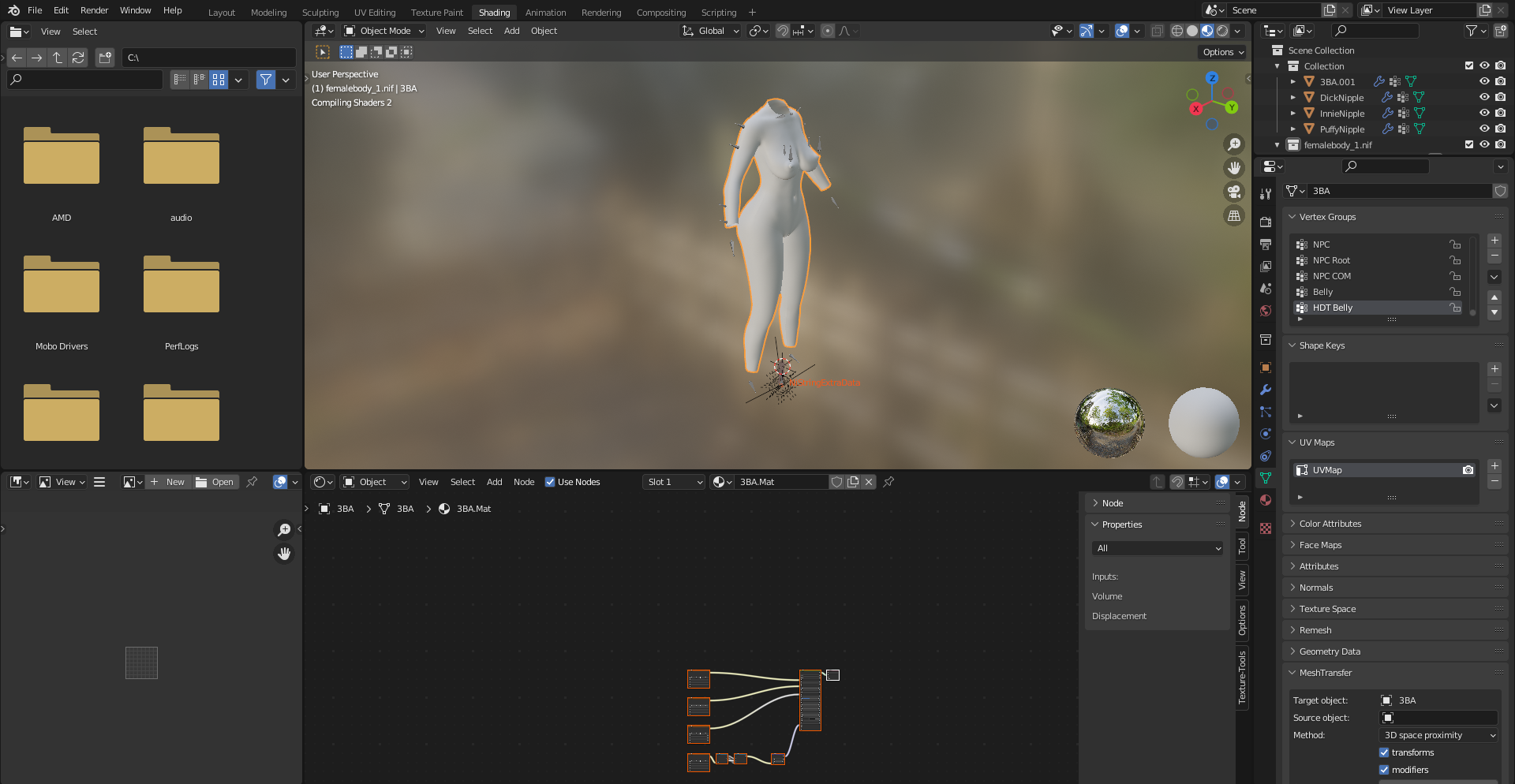Open the Material properties tab
Screen dimensions: 1515x784
point(1266,500)
